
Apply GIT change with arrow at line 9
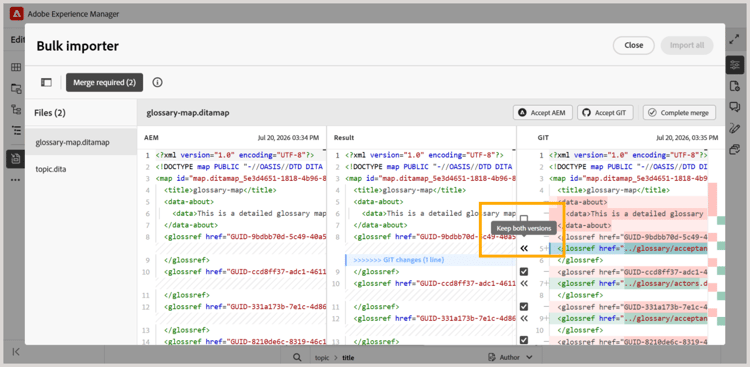click(524, 318)
